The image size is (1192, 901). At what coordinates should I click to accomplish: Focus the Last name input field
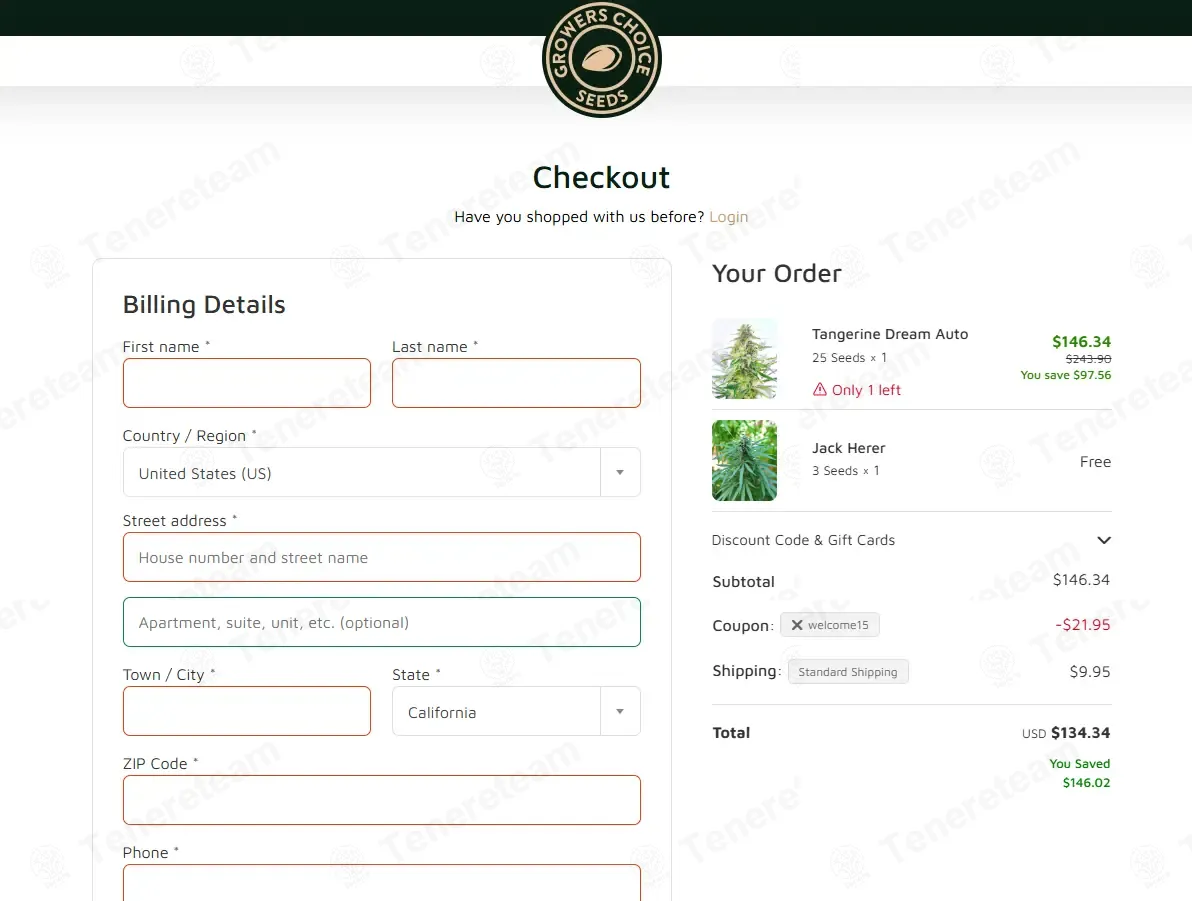(516, 383)
